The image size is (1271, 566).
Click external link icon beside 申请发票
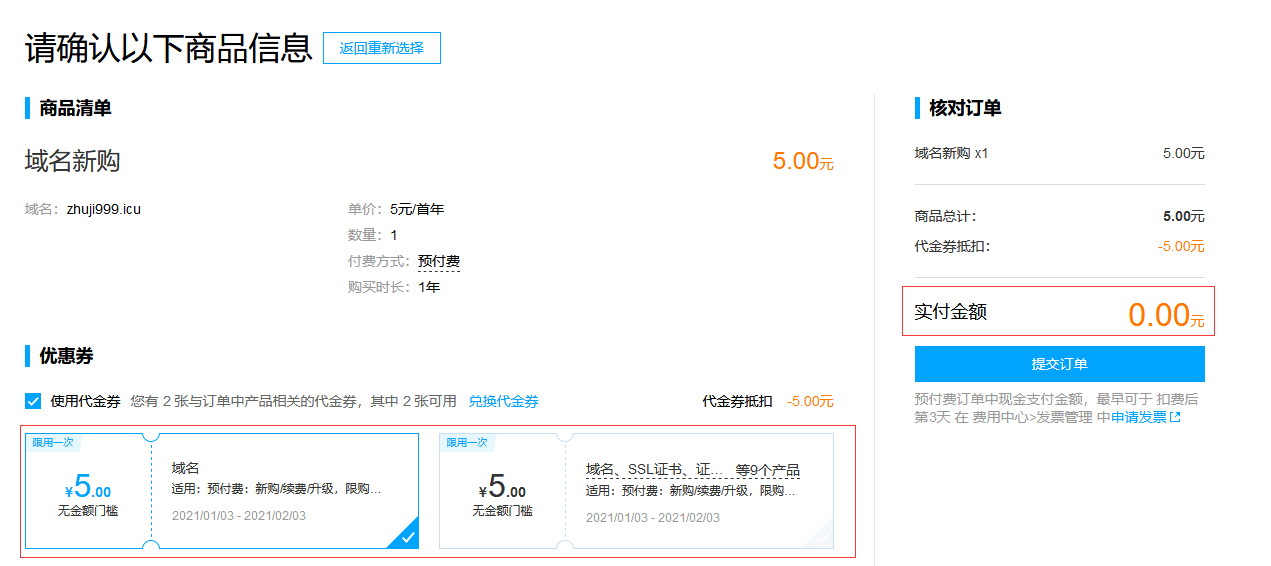1175,417
